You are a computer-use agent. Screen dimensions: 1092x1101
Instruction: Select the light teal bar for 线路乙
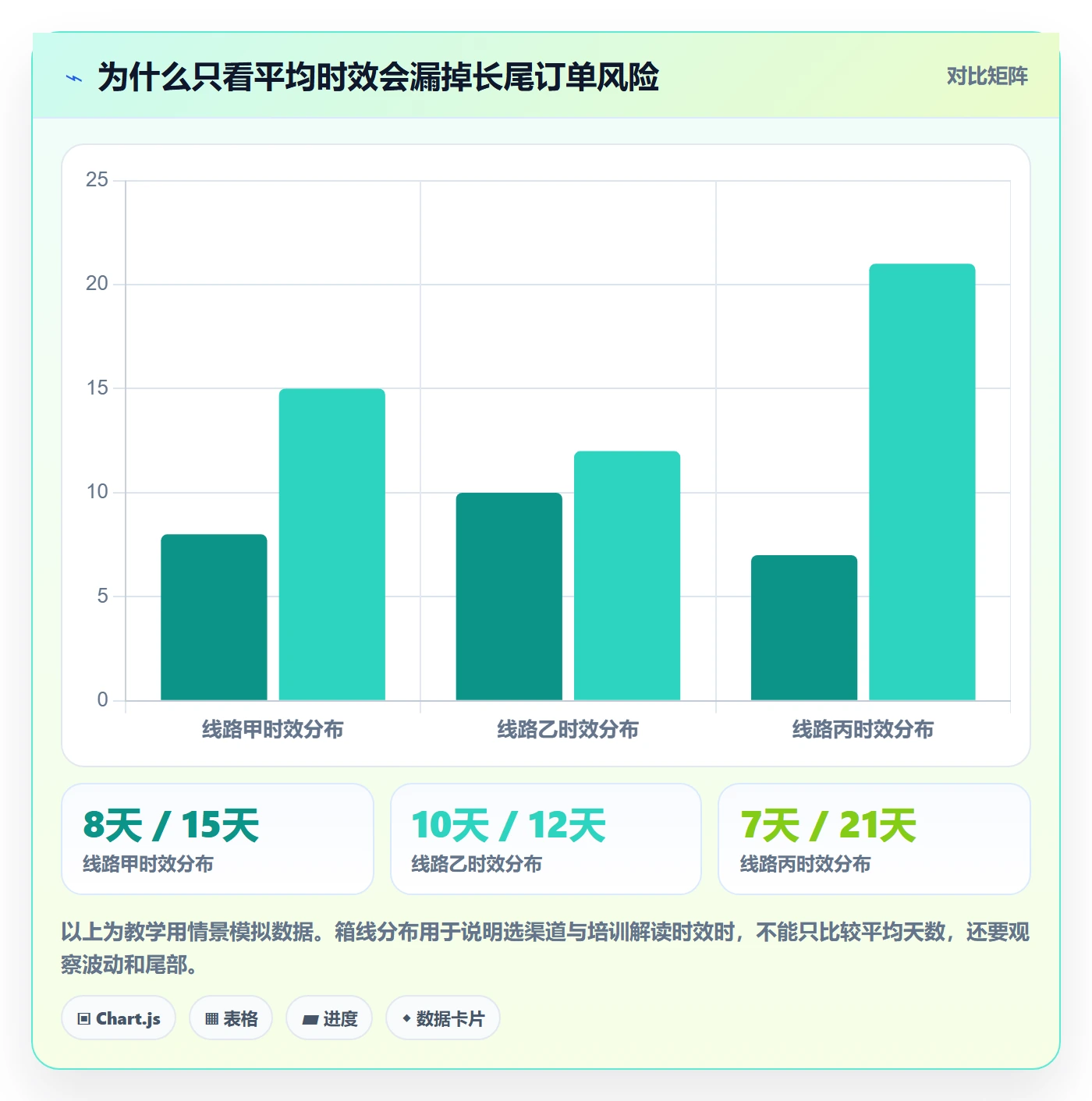click(627, 575)
